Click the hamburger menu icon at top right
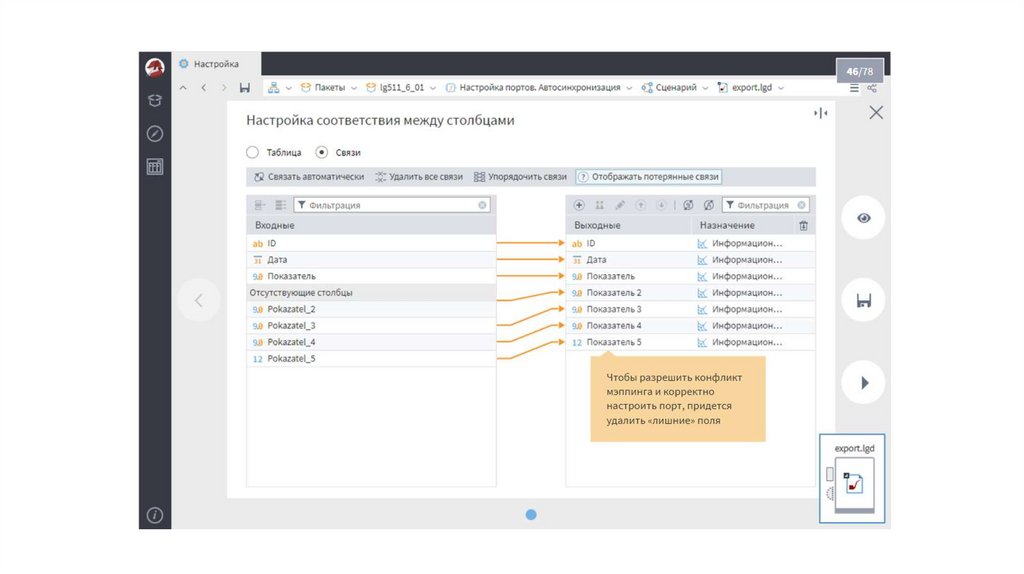 [x=854, y=88]
